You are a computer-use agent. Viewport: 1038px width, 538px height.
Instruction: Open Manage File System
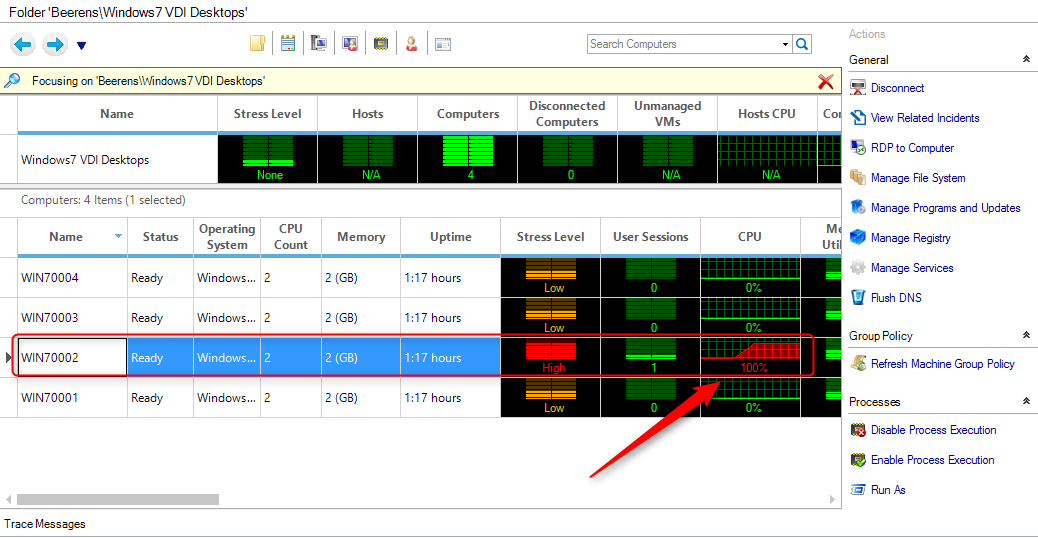918,178
